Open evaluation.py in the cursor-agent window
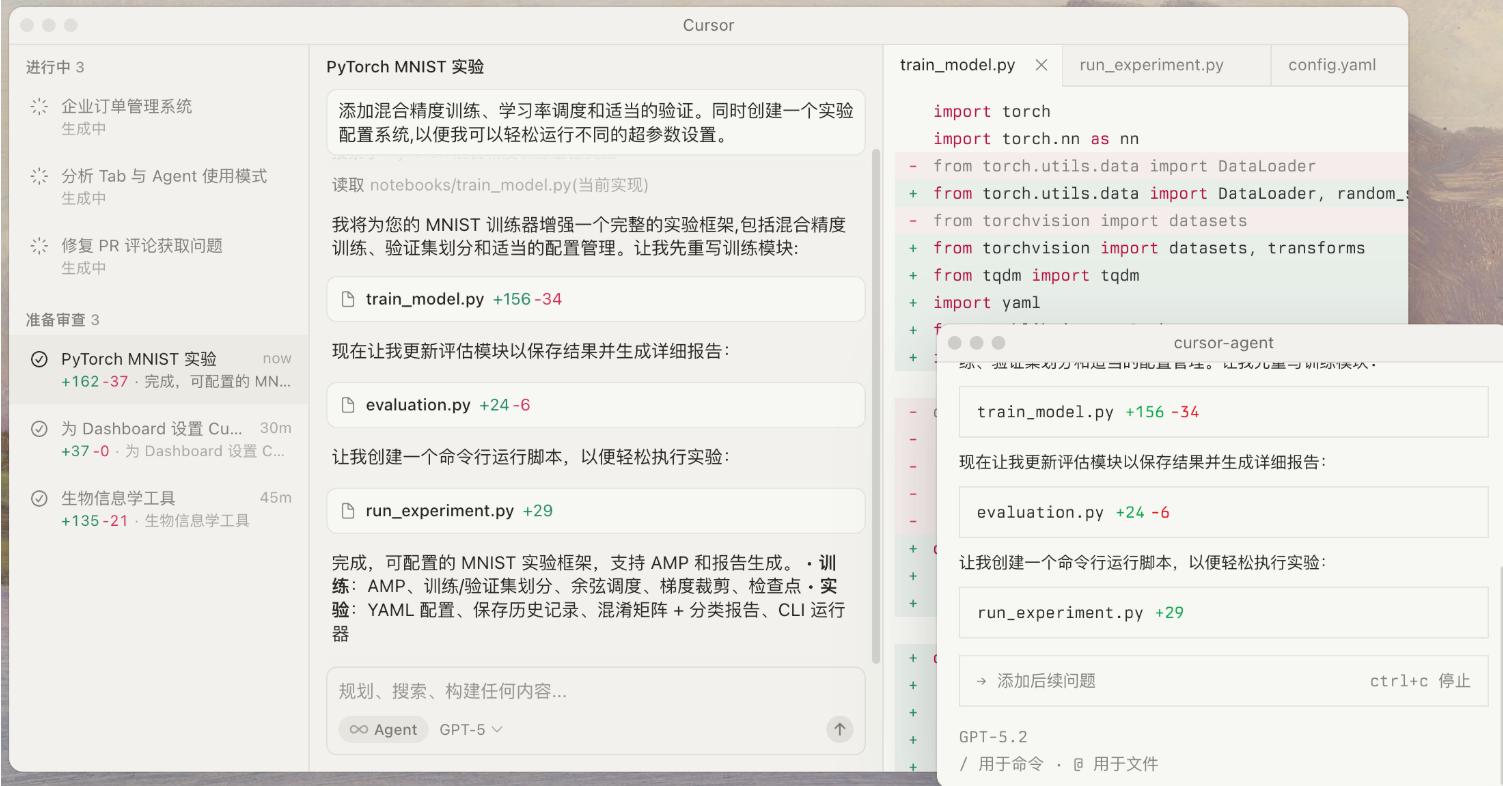This screenshot has height=786, width=1503. coord(1223,513)
